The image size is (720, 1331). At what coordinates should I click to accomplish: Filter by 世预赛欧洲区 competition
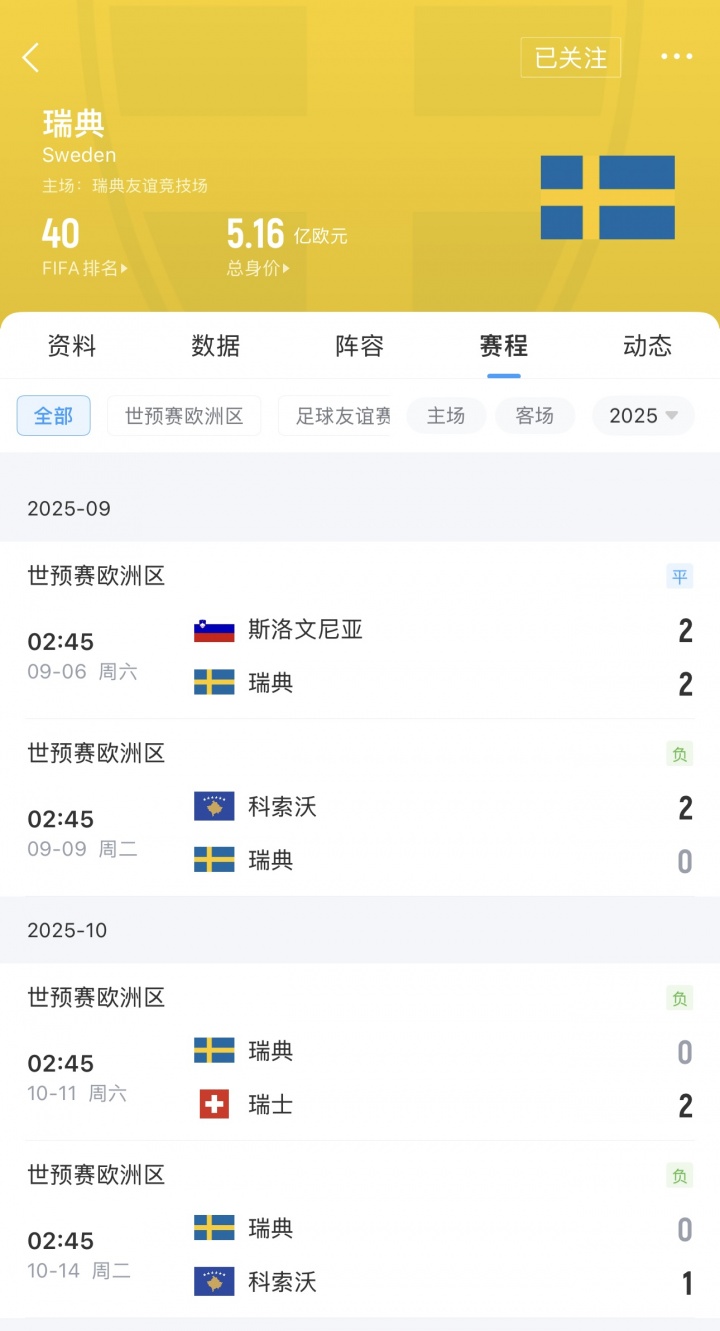184,416
